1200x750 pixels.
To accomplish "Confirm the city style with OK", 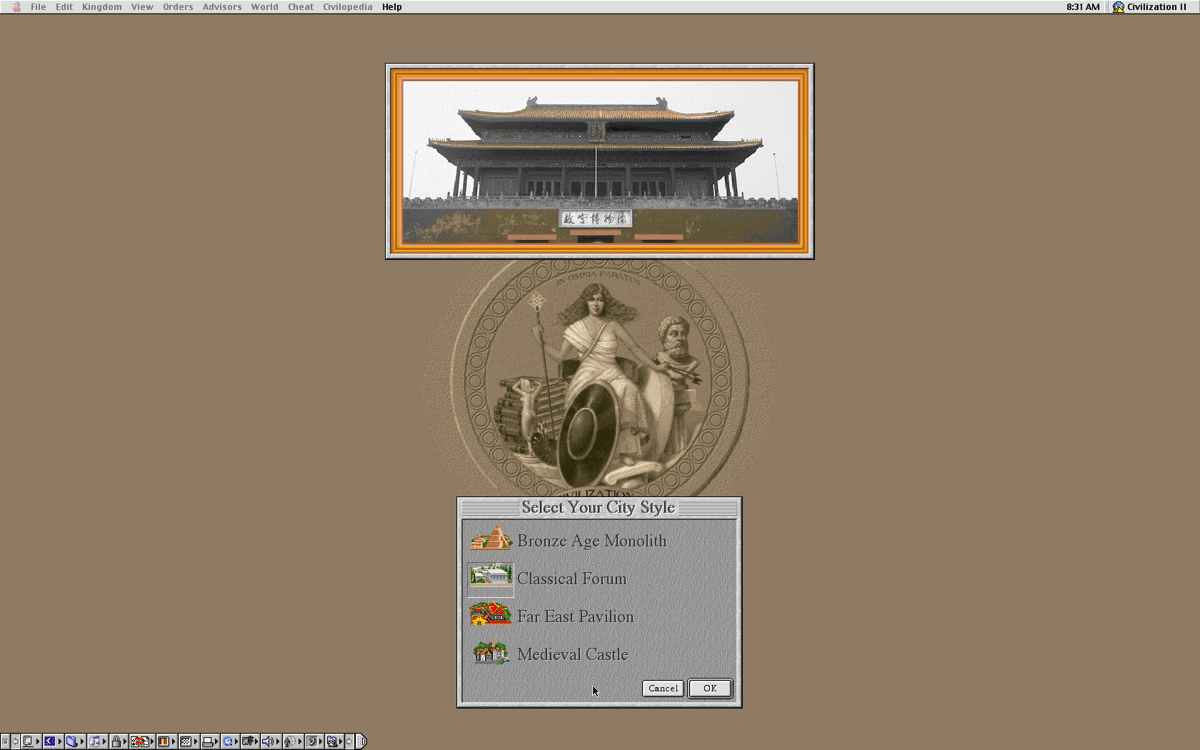I will tap(710, 688).
